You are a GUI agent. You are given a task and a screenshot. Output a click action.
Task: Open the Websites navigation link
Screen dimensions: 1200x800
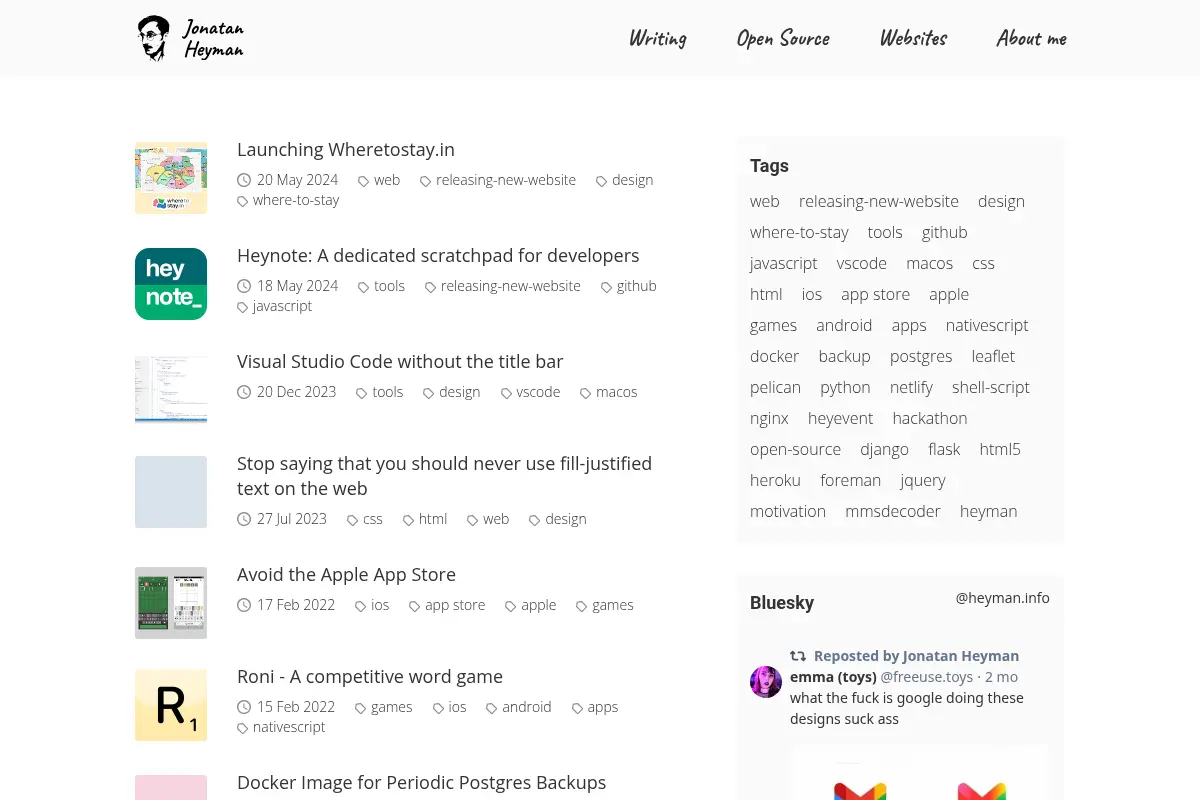pyautogui.click(x=913, y=38)
